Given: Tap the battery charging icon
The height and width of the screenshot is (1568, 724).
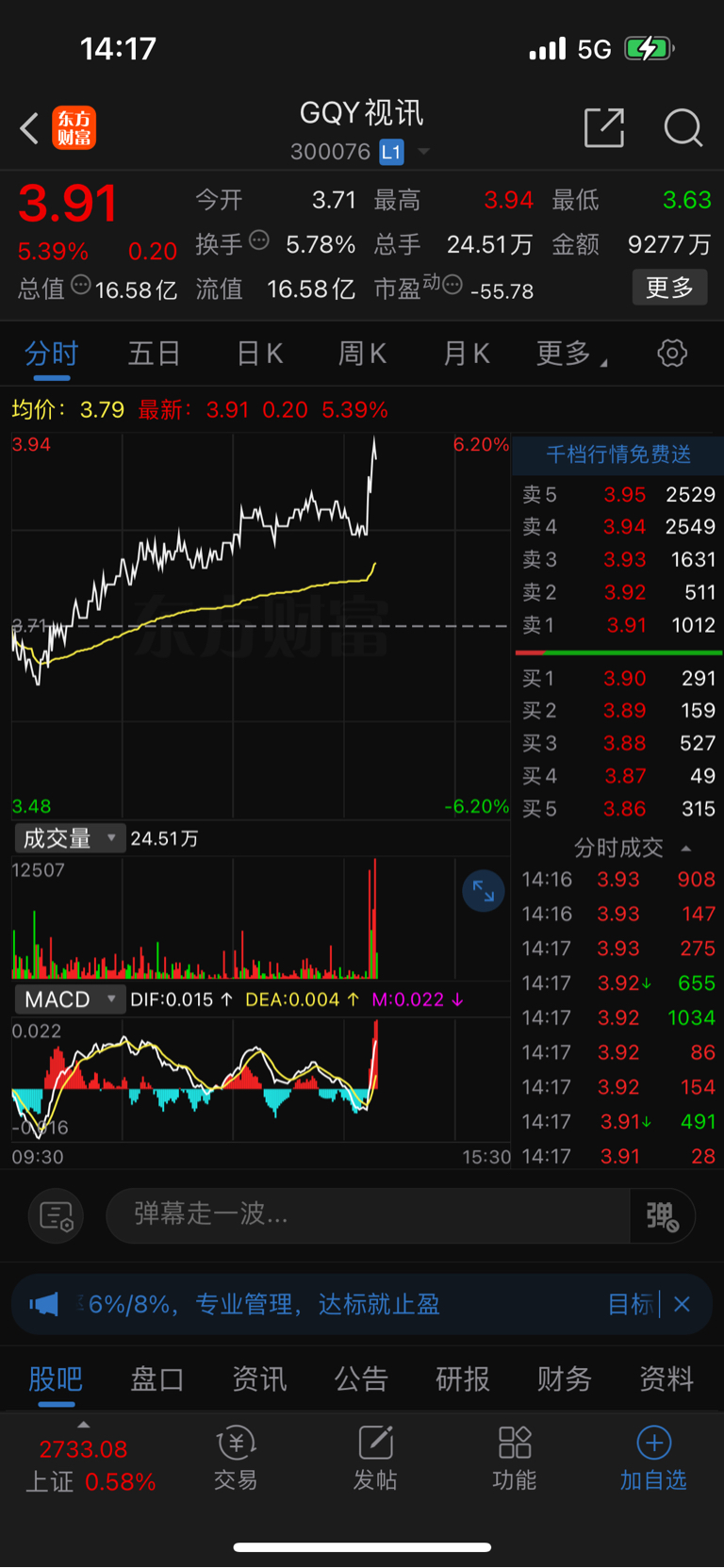Looking at the screenshot, I should tap(650, 48).
